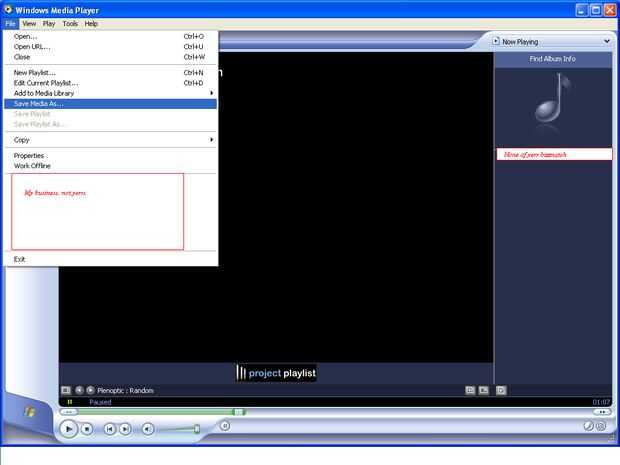This screenshot has width=620, height=465.
Task: Select New Playlist... menu entry
Action: click(111, 73)
